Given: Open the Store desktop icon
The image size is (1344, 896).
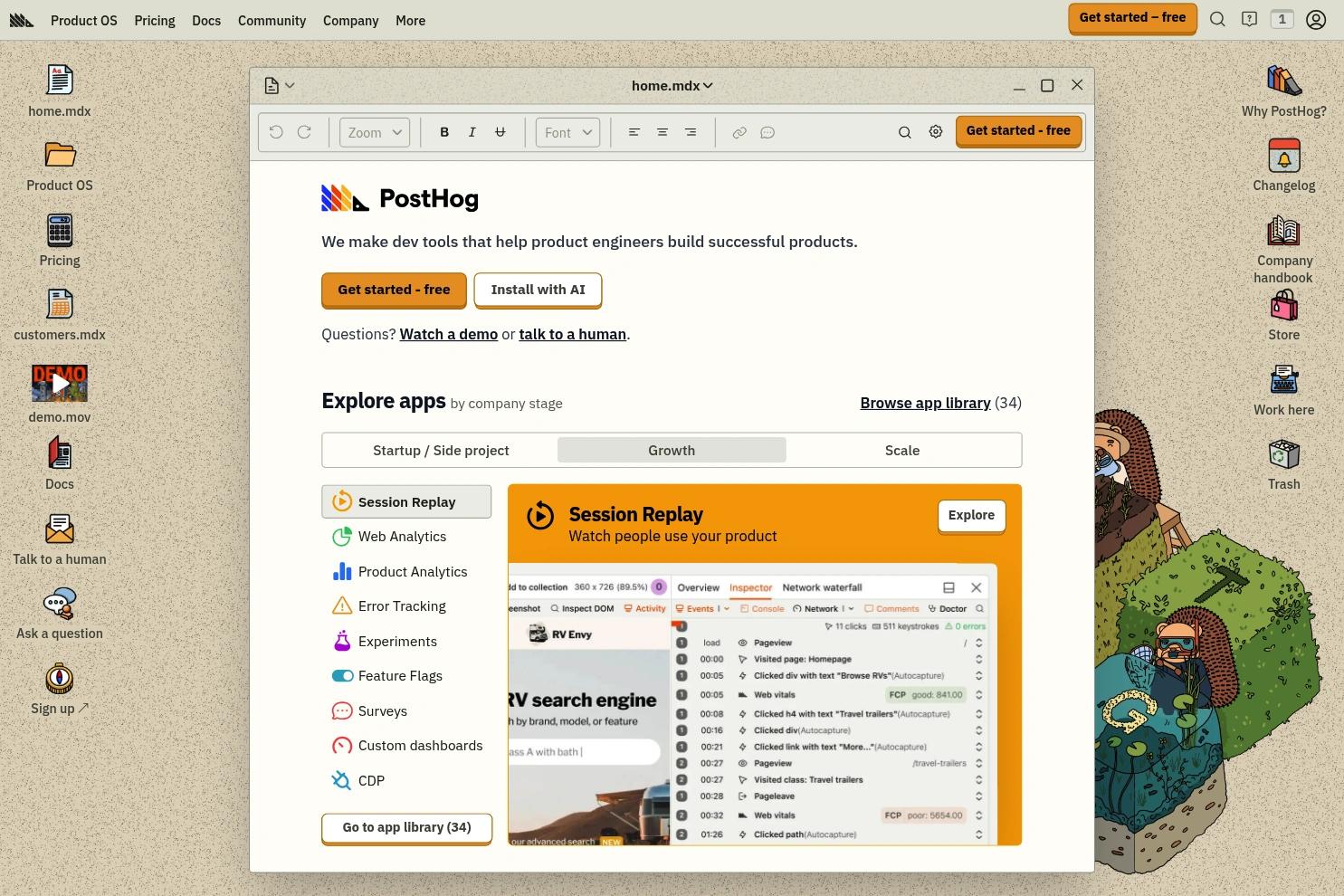Looking at the screenshot, I should [x=1283, y=315].
